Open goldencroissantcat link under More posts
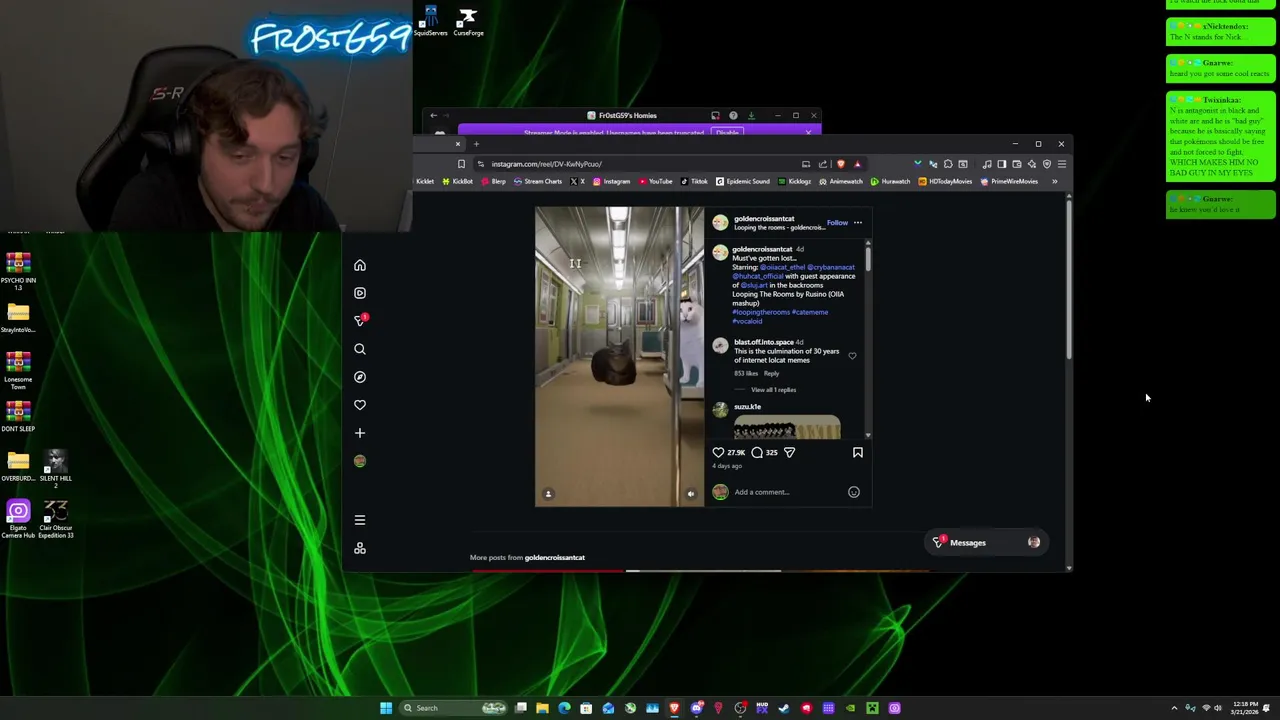Screen dimensions: 1280x720 555,558
